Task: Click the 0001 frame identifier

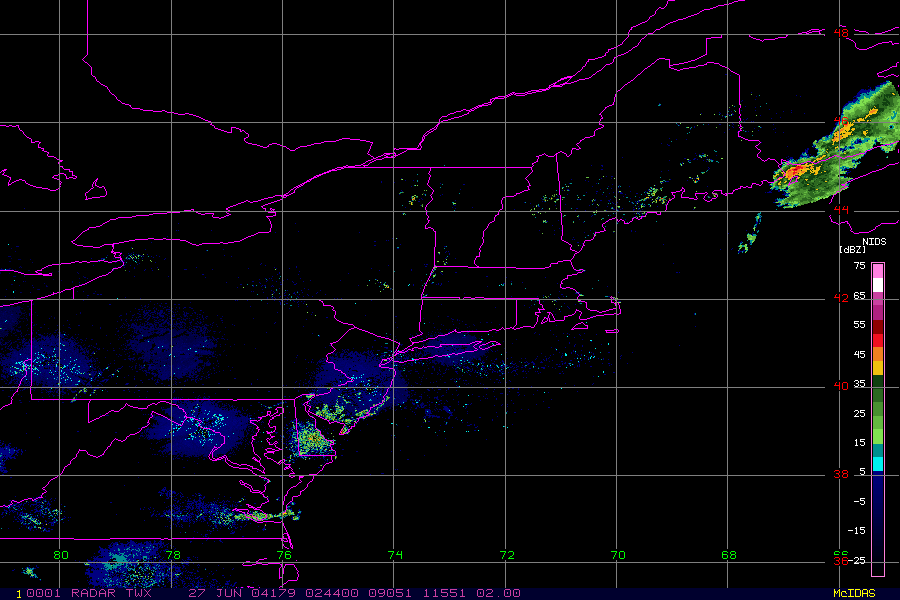Action: pos(43,593)
